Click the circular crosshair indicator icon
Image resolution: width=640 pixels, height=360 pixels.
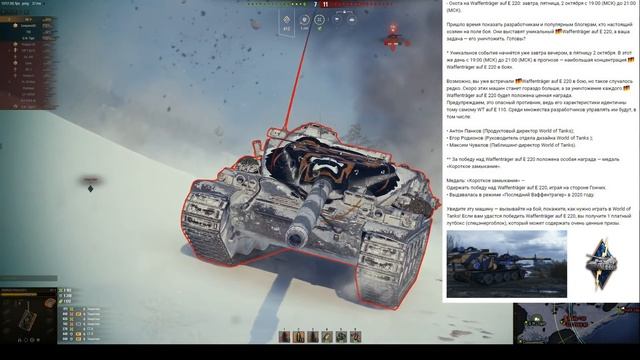pyautogui.click(x=320, y=19)
